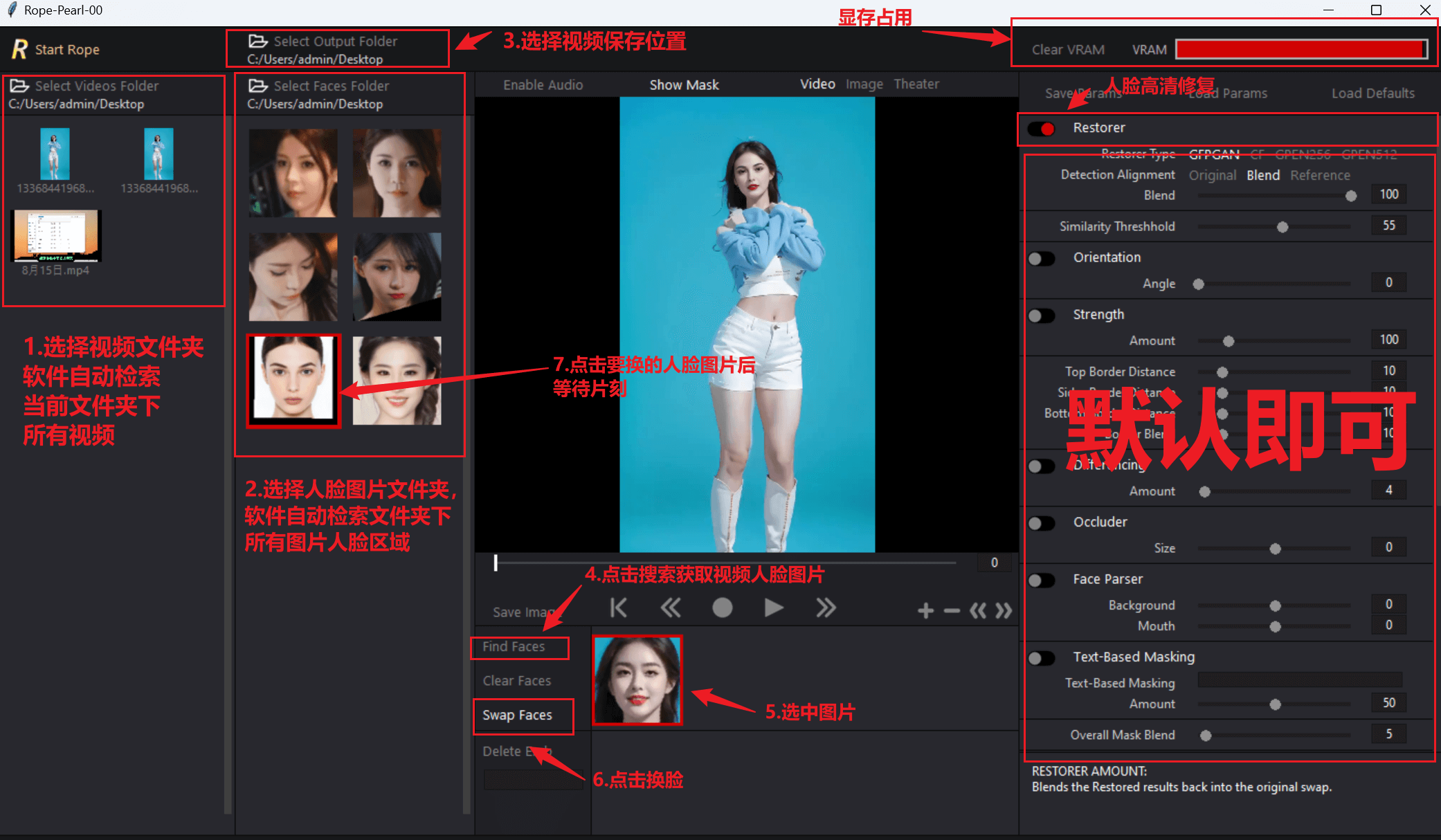The width and height of the screenshot is (1441, 840).
Task: Play the video preview
Action: pos(774,608)
